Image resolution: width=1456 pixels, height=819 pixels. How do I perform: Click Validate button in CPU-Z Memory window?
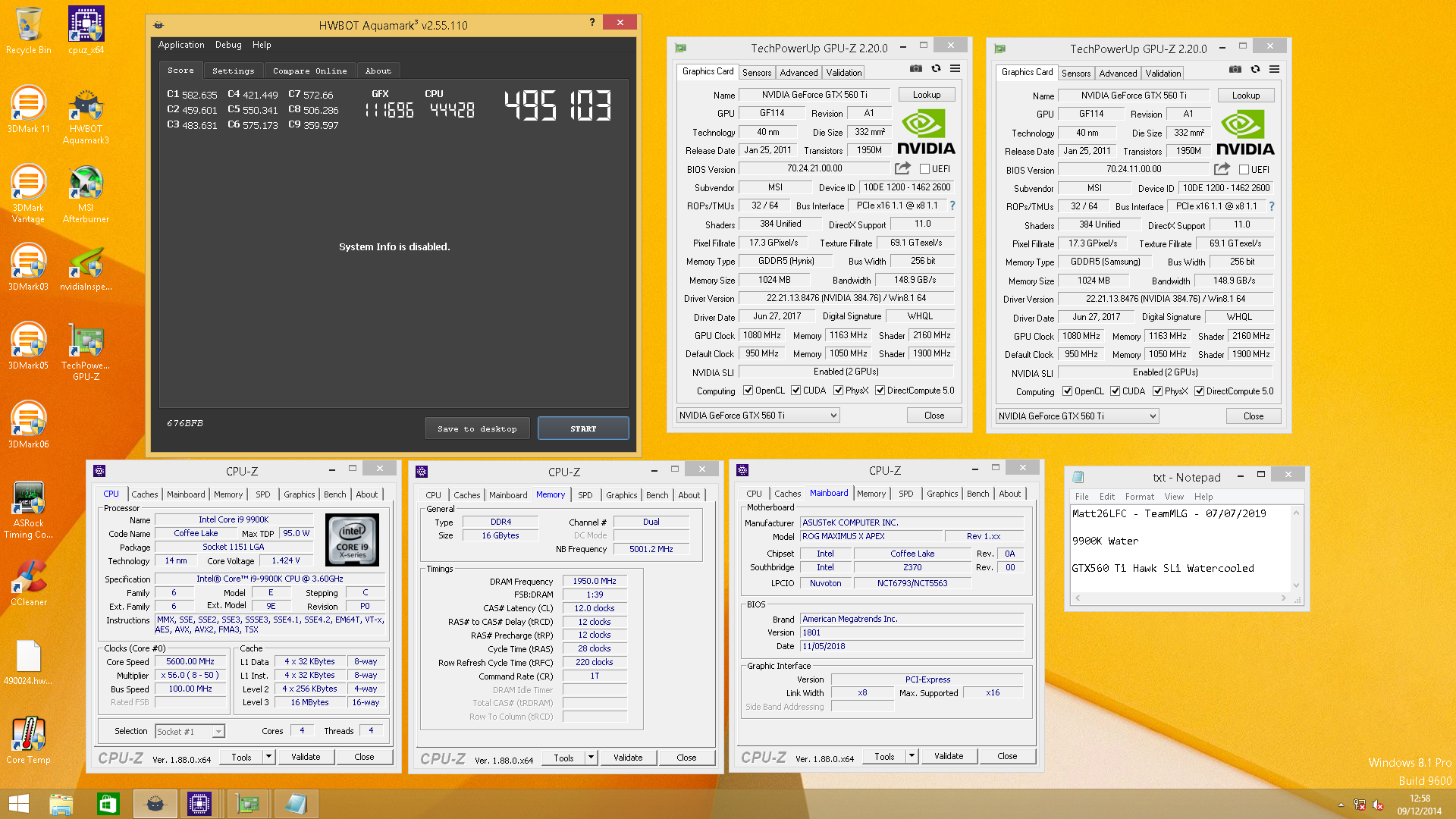628,758
